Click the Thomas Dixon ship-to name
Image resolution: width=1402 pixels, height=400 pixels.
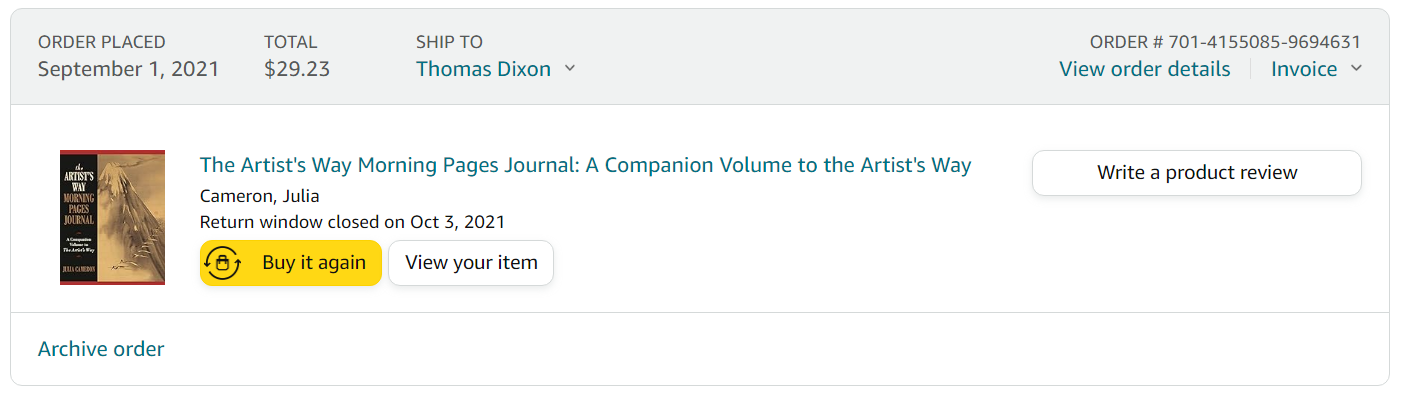(483, 69)
